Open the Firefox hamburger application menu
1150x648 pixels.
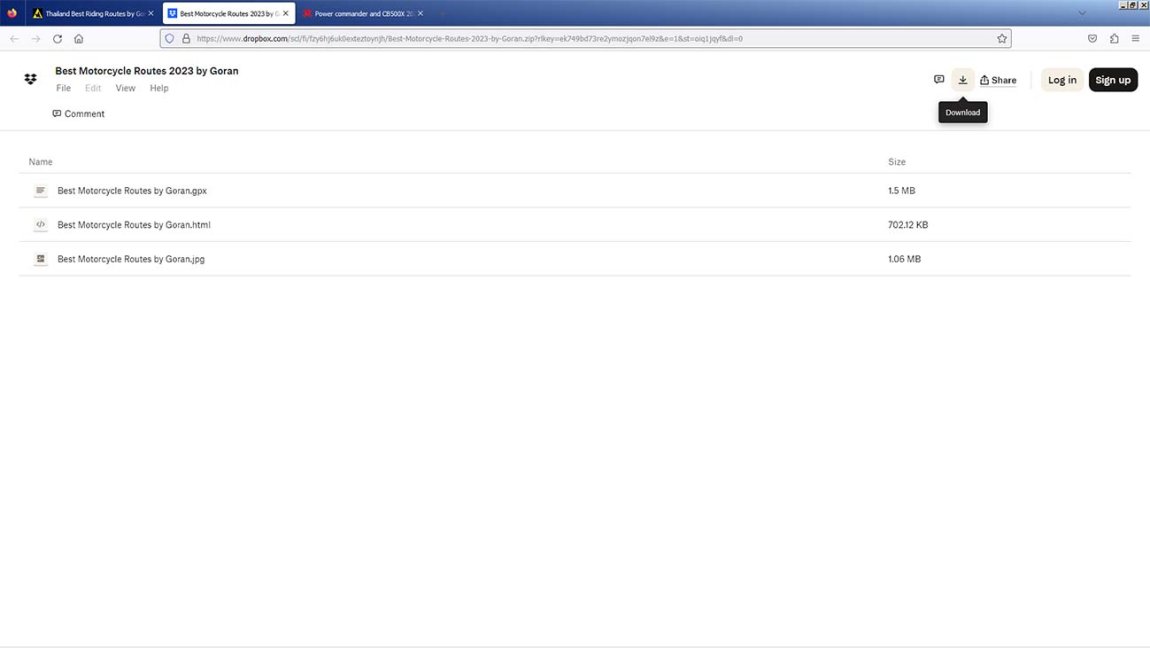point(1135,39)
